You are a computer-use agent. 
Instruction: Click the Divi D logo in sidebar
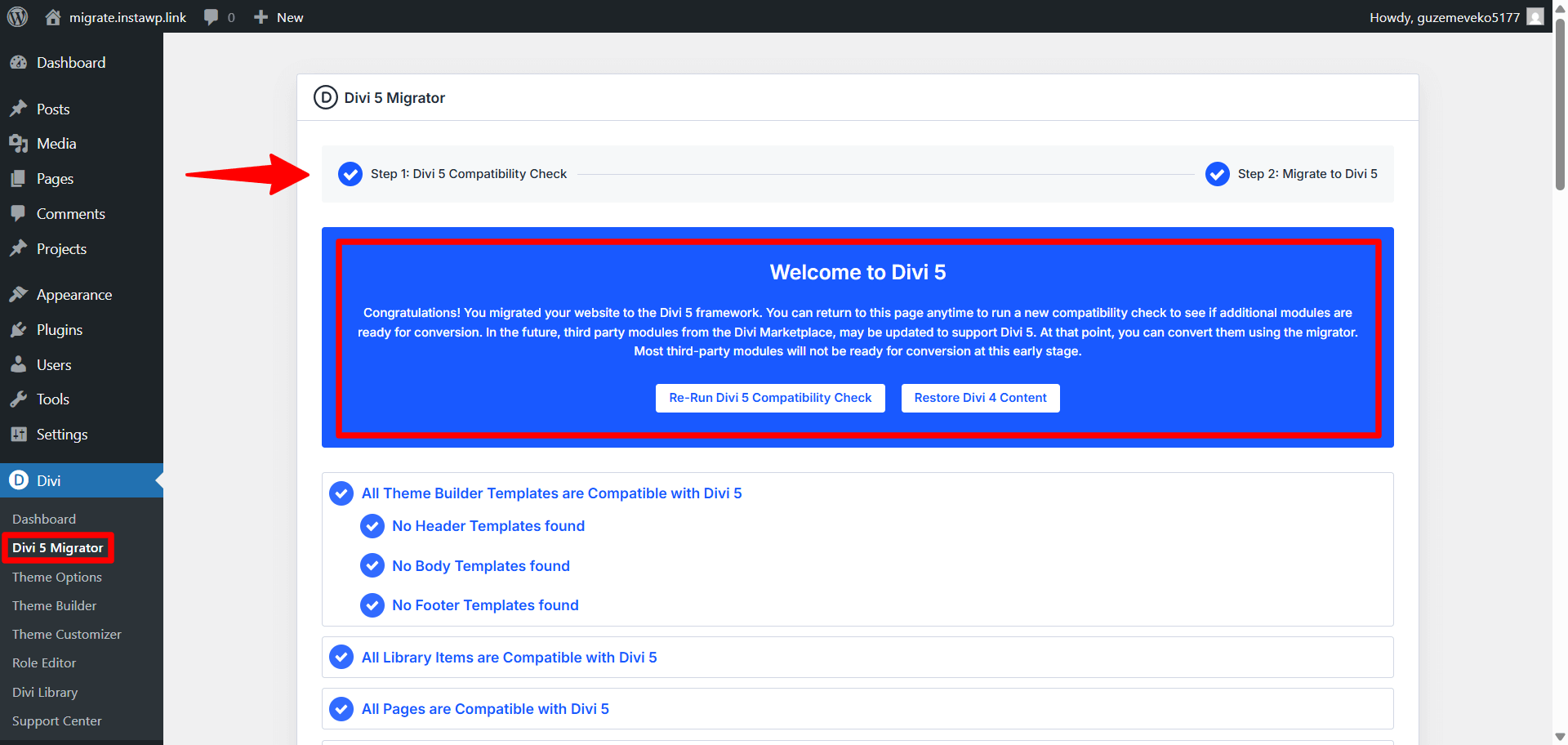[x=19, y=480]
